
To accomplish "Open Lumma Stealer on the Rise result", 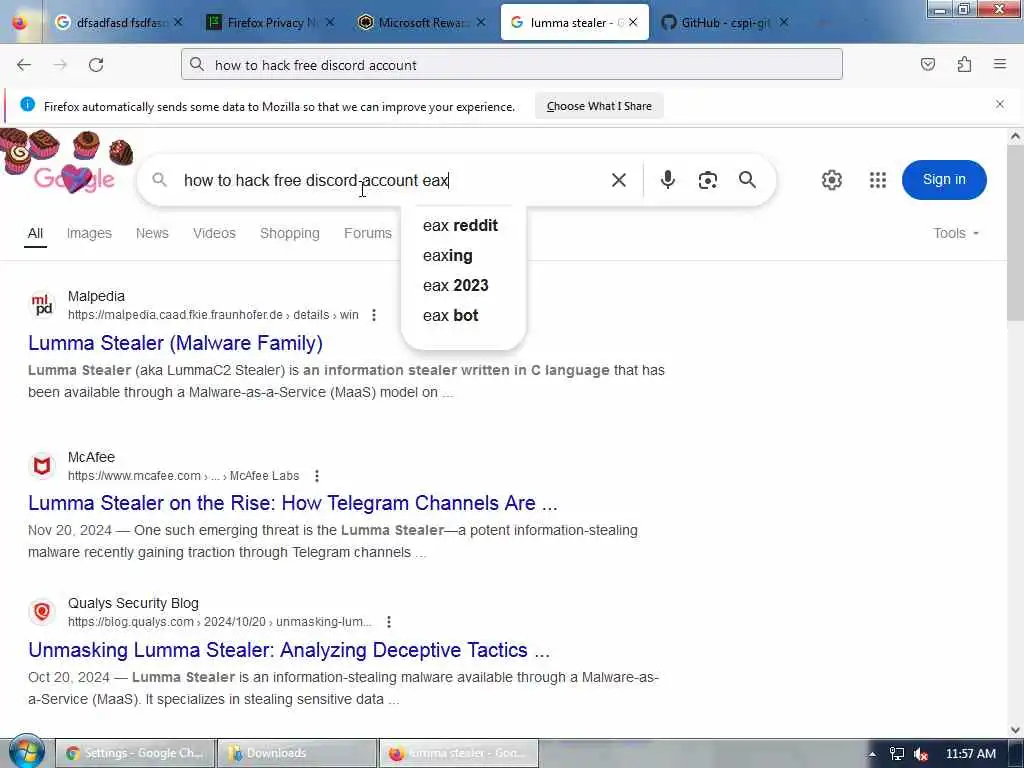I will [293, 503].
